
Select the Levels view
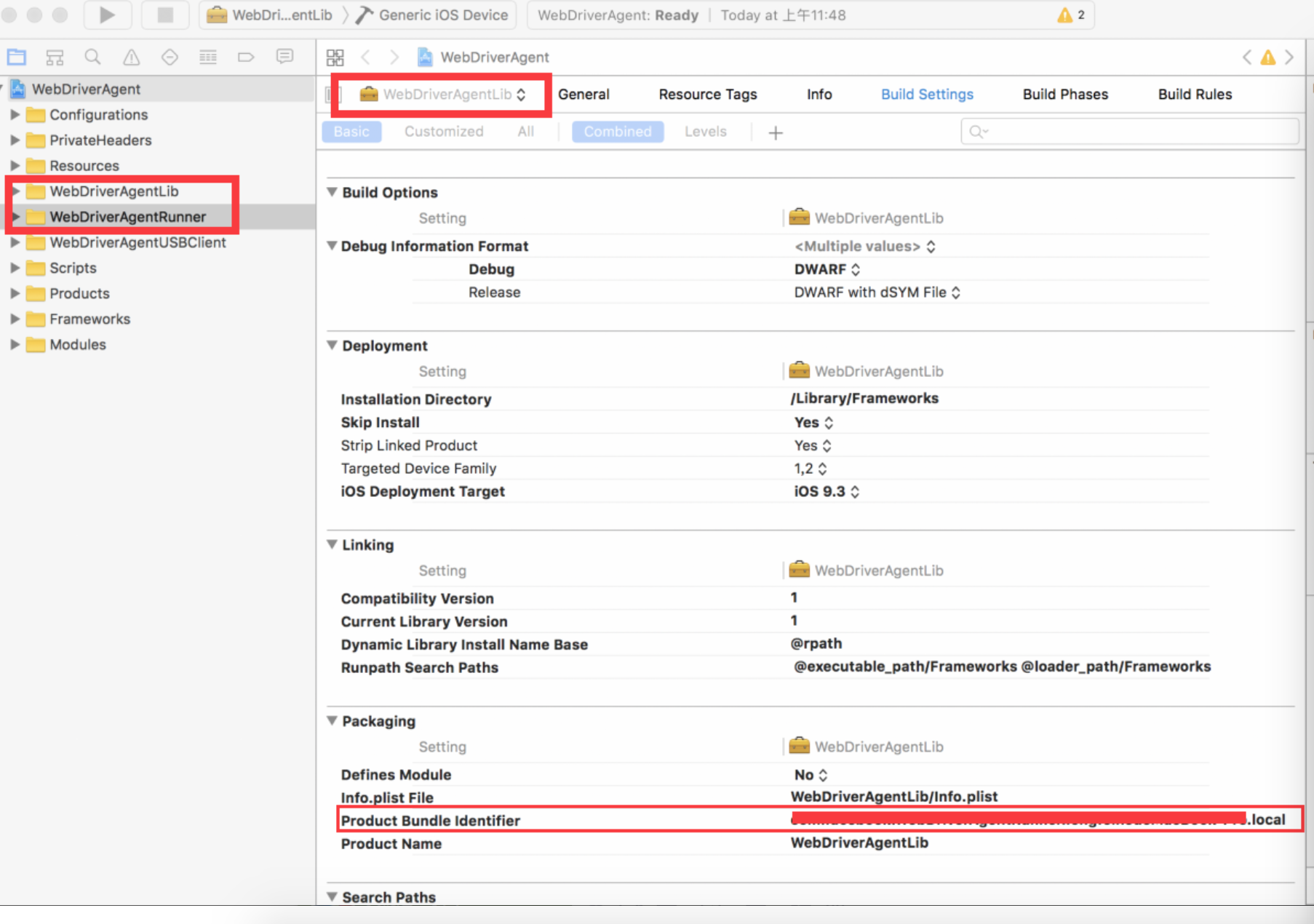[706, 132]
